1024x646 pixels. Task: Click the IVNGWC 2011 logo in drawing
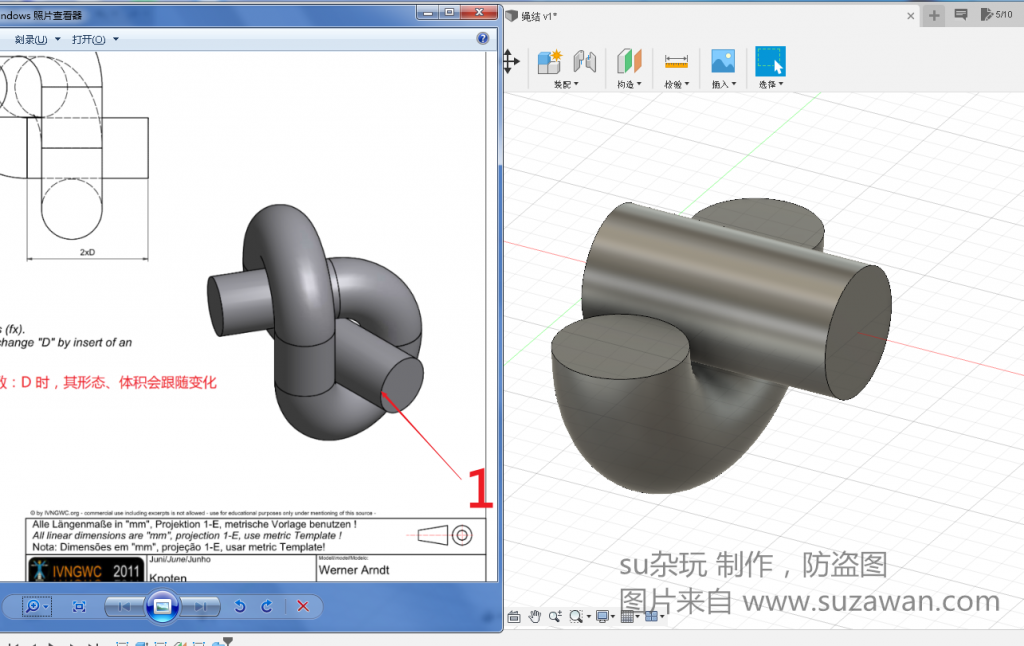(86, 570)
